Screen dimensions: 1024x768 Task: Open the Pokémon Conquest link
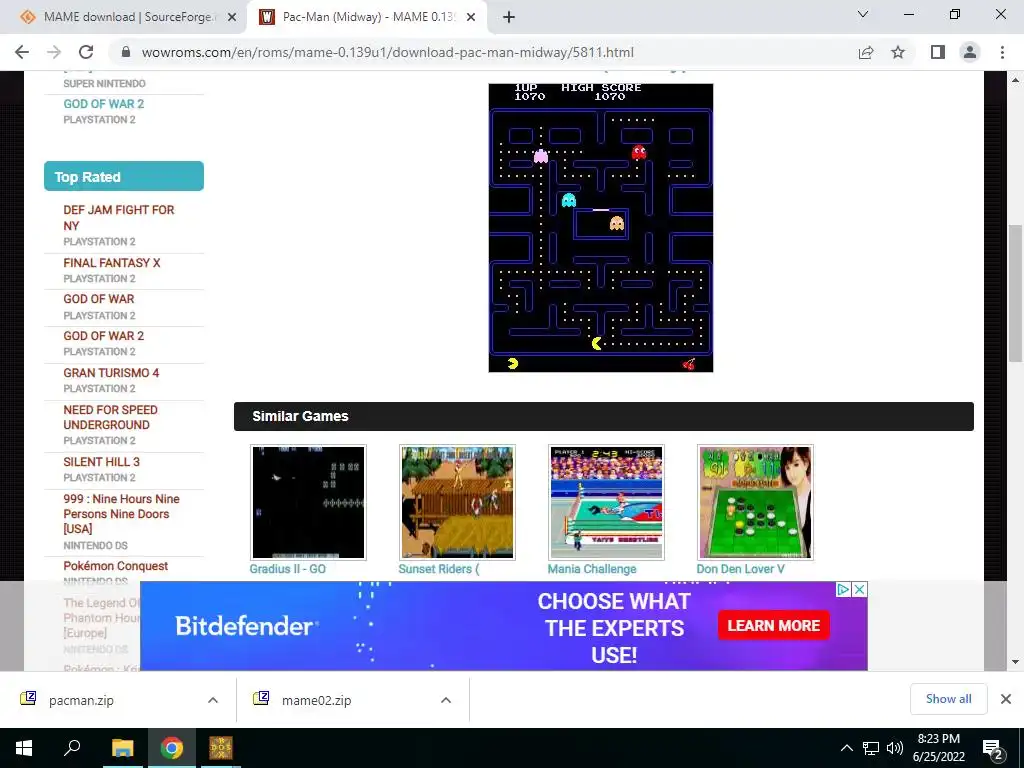tap(116, 566)
